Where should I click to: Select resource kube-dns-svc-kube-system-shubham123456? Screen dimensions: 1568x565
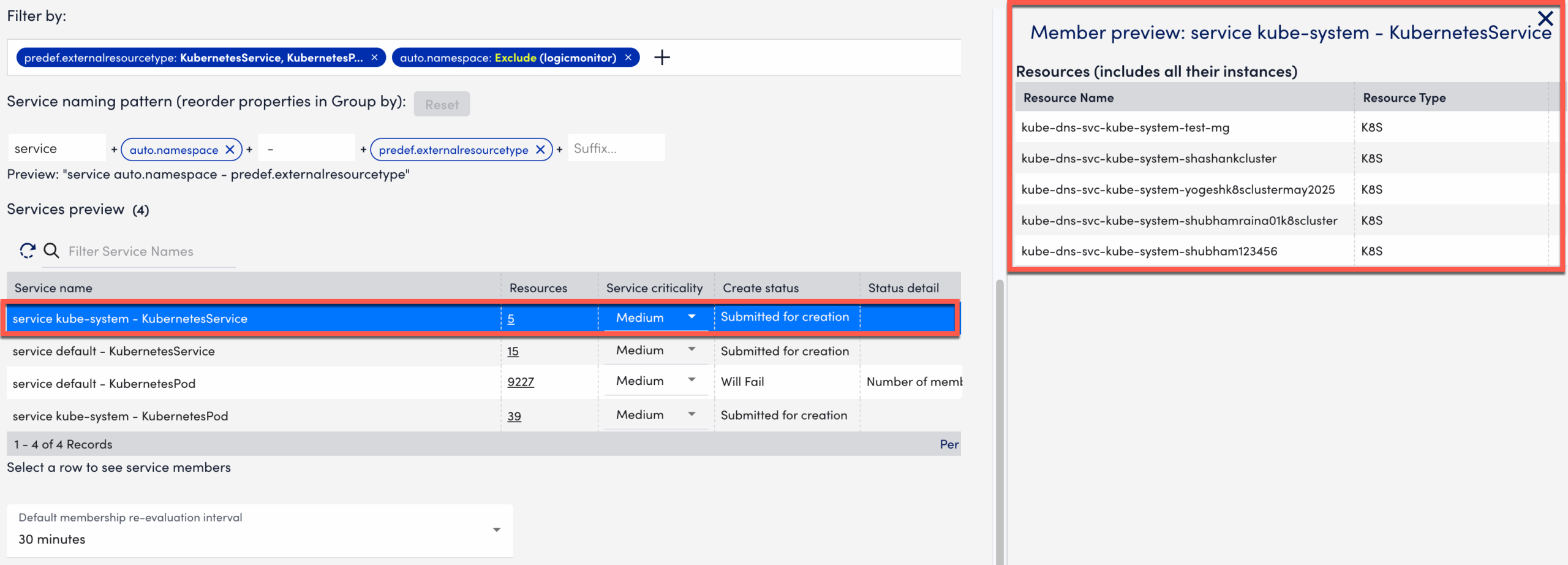1149,251
